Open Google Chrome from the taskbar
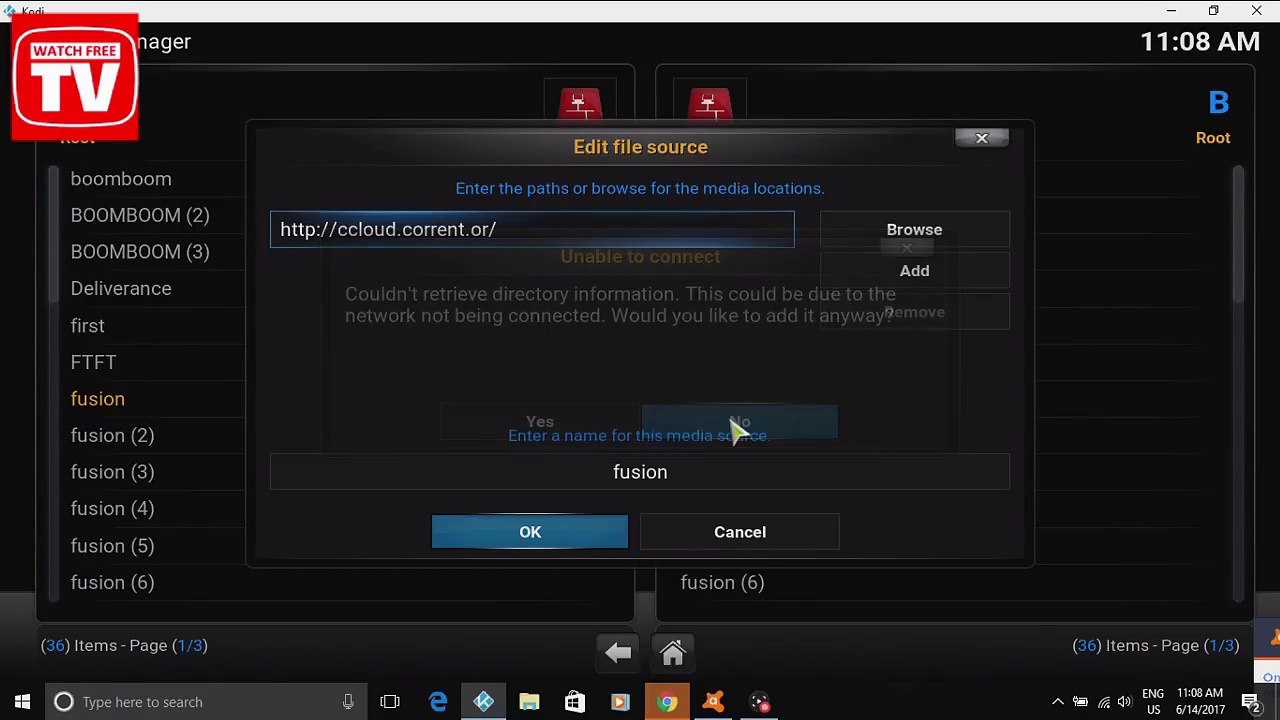This screenshot has height=720, width=1280. point(666,702)
